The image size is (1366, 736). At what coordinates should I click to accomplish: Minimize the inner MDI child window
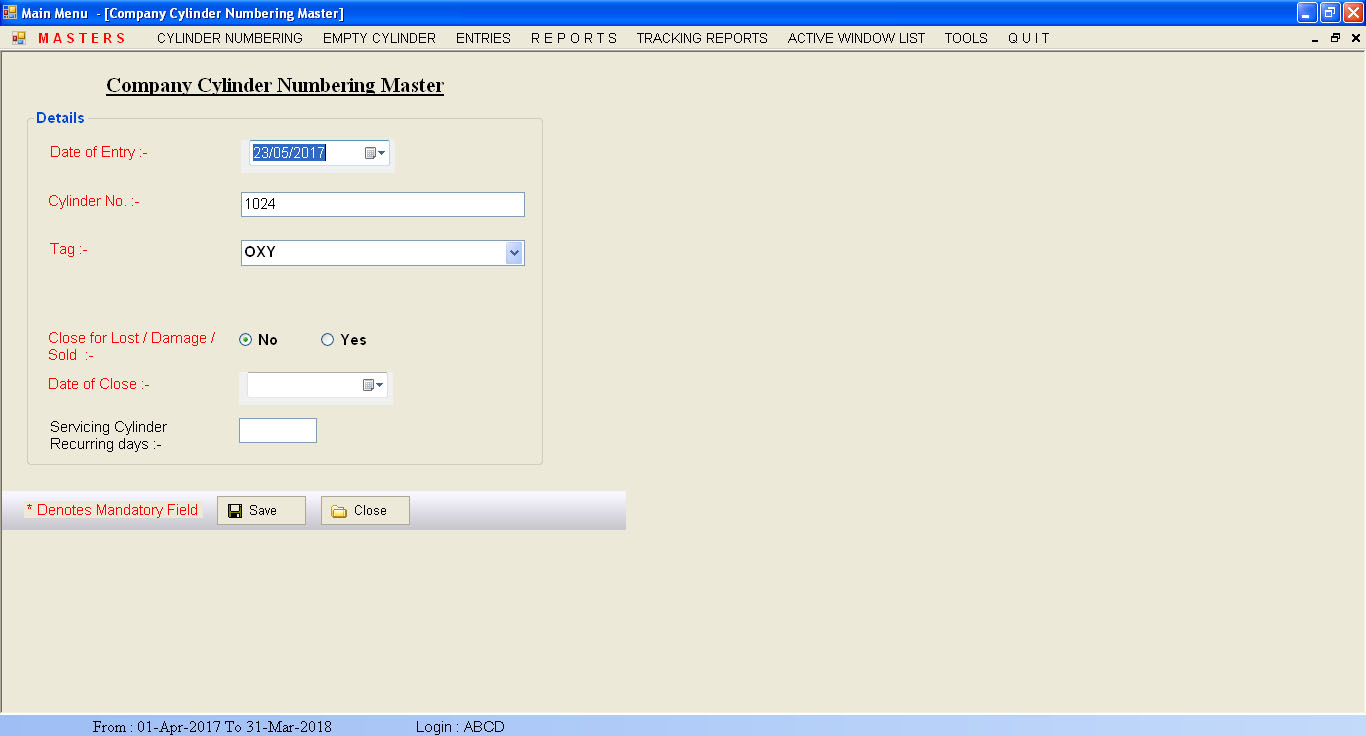coord(1314,38)
